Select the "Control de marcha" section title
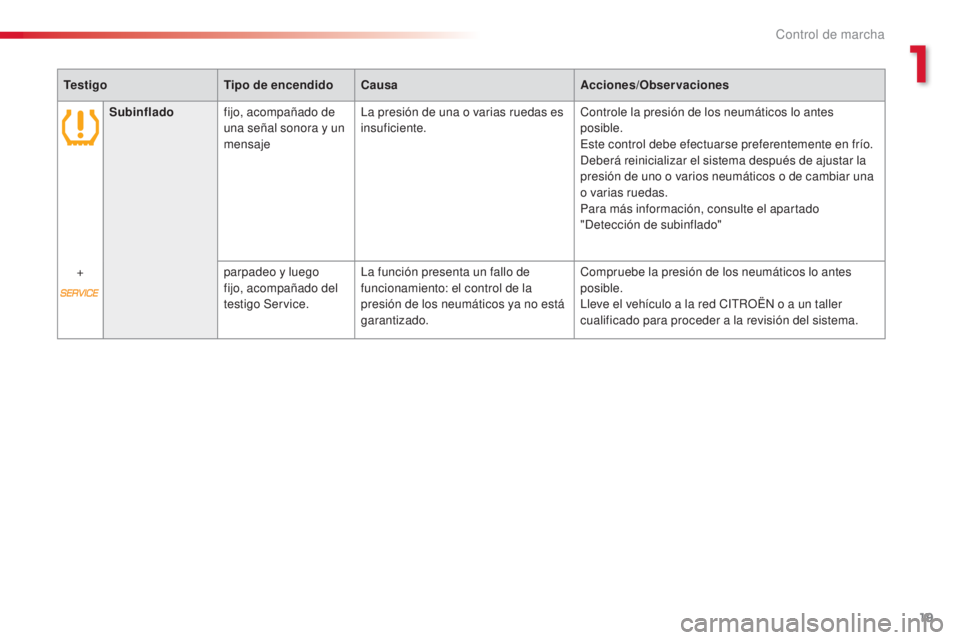The height and width of the screenshot is (640, 960). [829, 35]
